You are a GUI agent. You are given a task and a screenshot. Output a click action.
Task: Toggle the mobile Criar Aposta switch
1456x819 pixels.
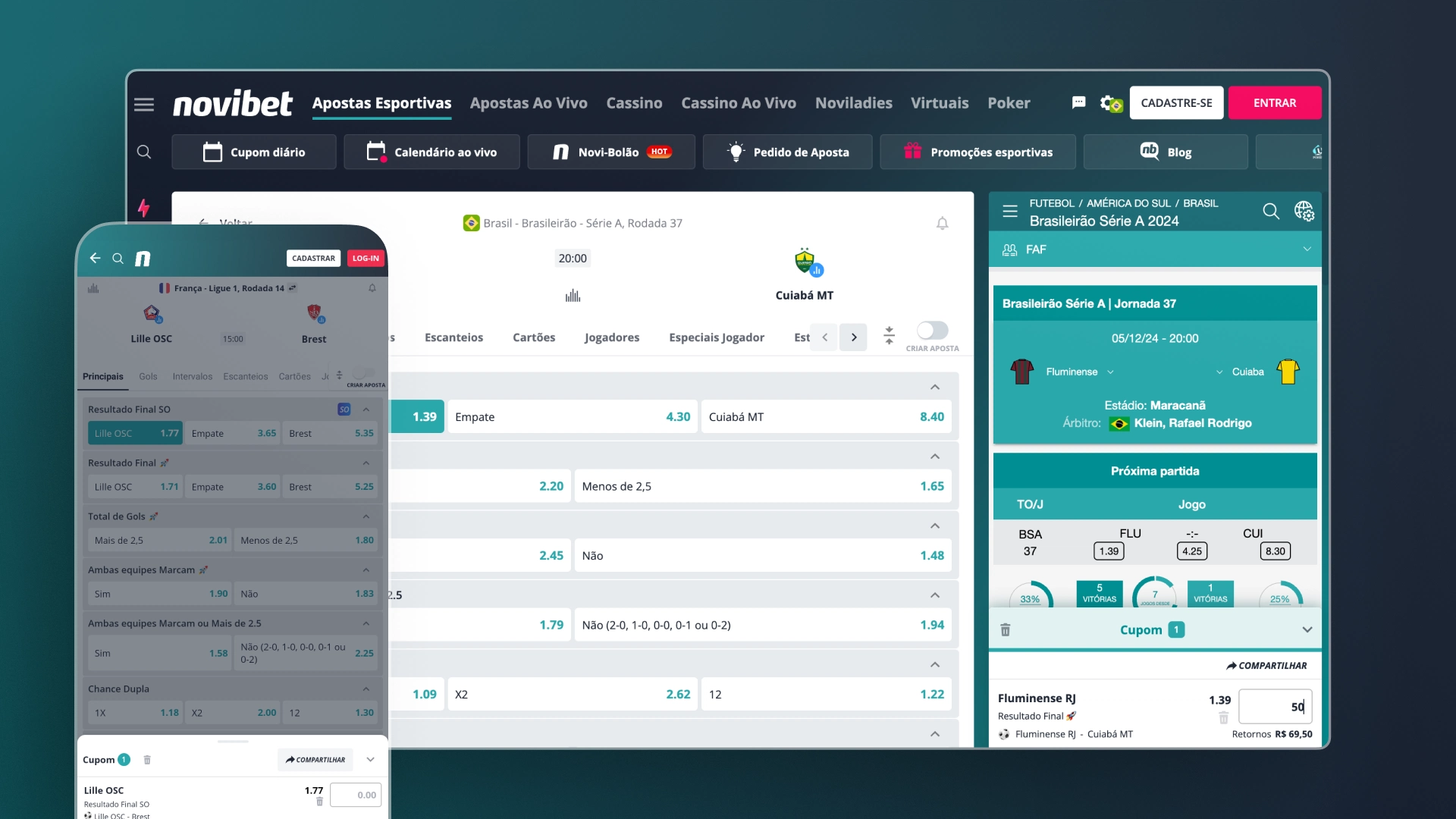364,373
